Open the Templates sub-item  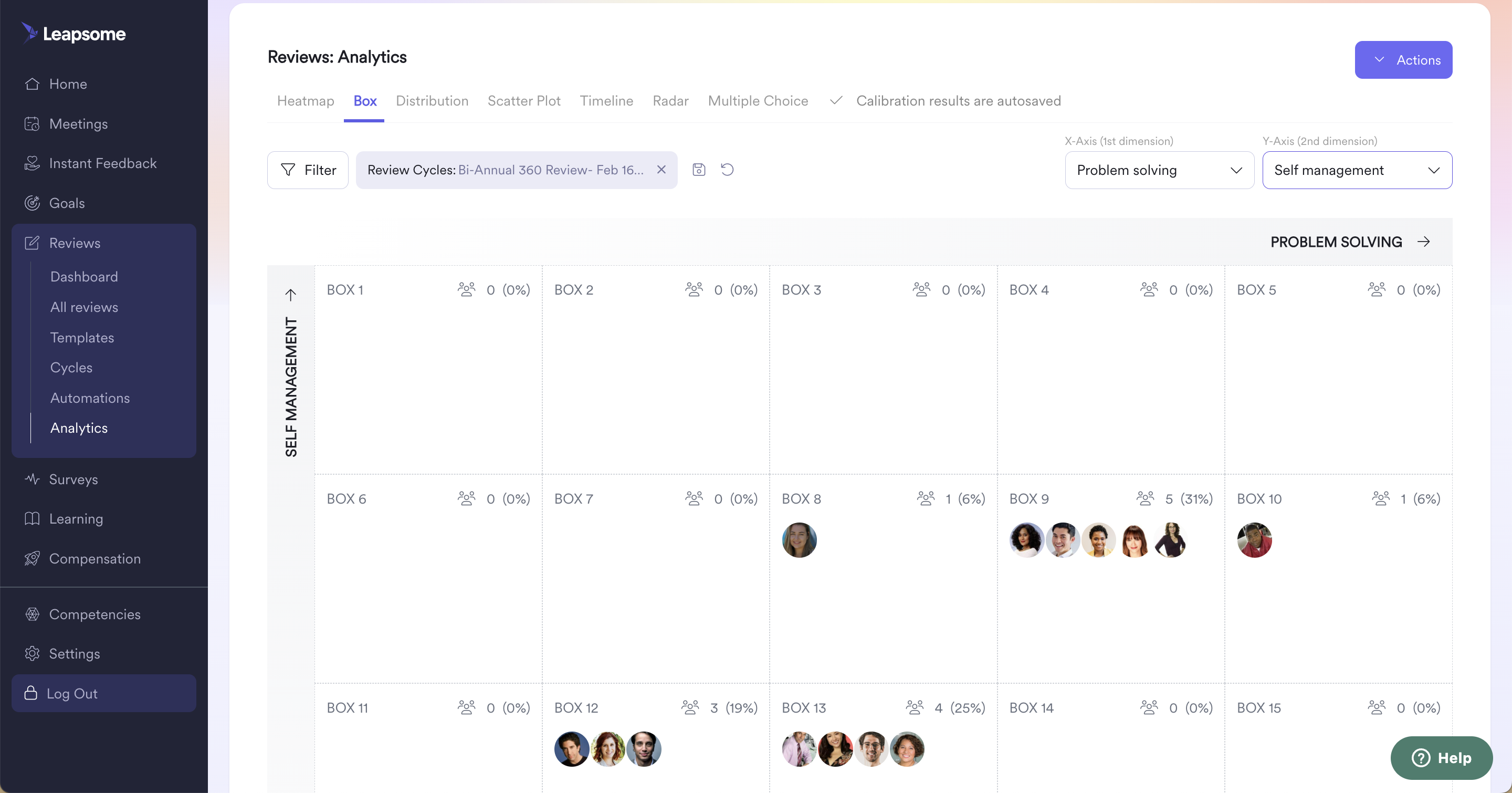(x=82, y=338)
